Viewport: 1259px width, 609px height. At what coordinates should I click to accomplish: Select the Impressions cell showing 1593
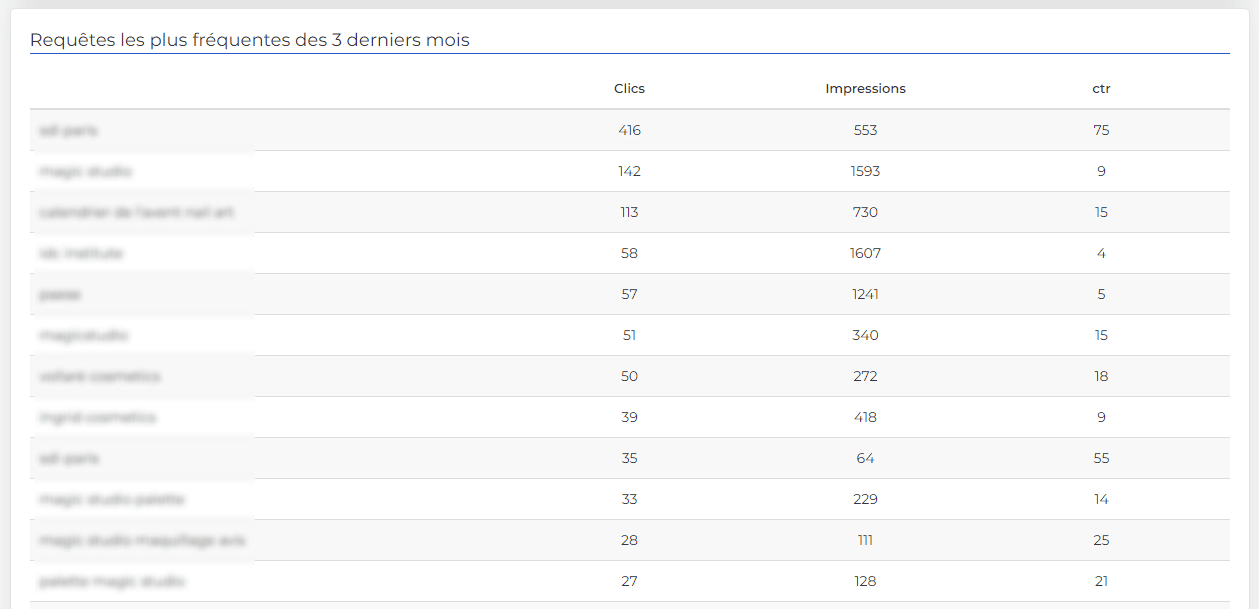865,171
